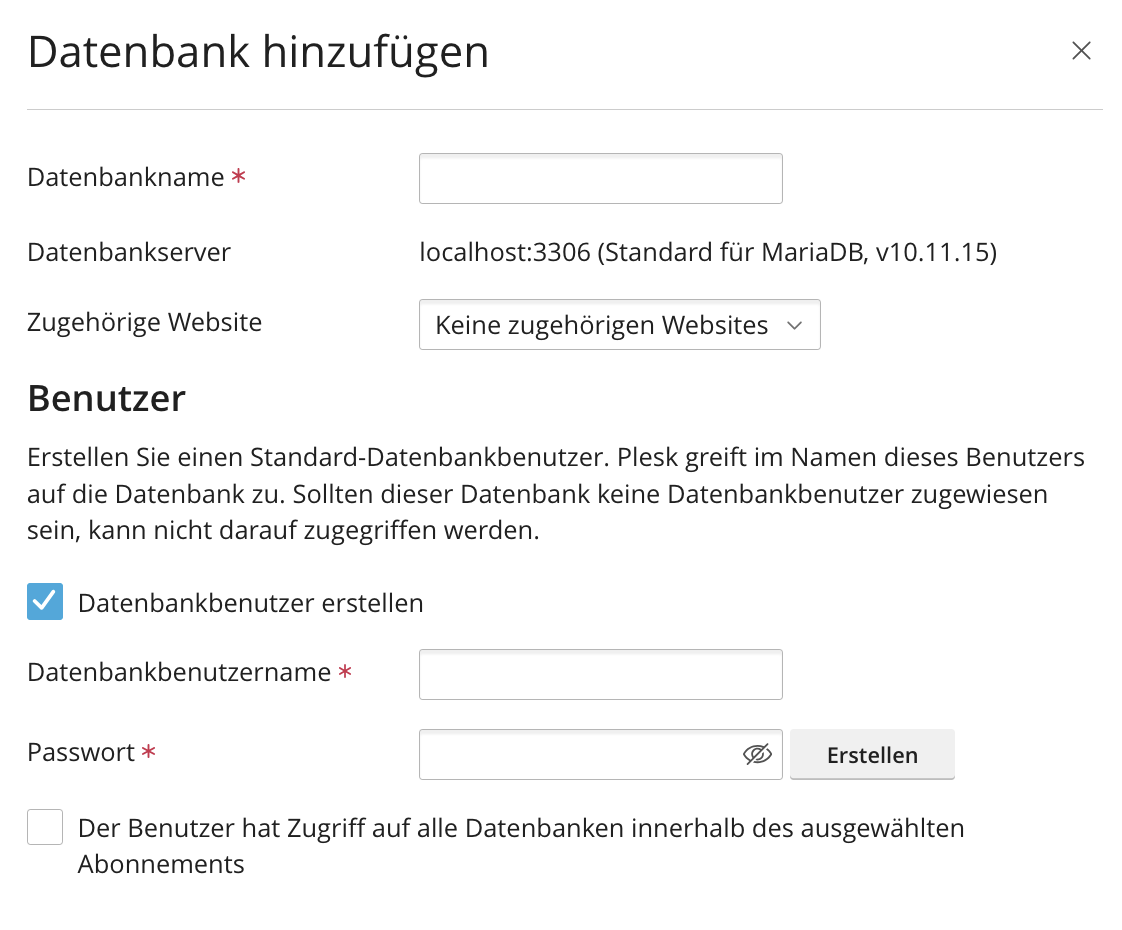Click the checkmark icon for Datenbankbenutzer erstellen
This screenshot has height=930, width=1122.
(45, 602)
